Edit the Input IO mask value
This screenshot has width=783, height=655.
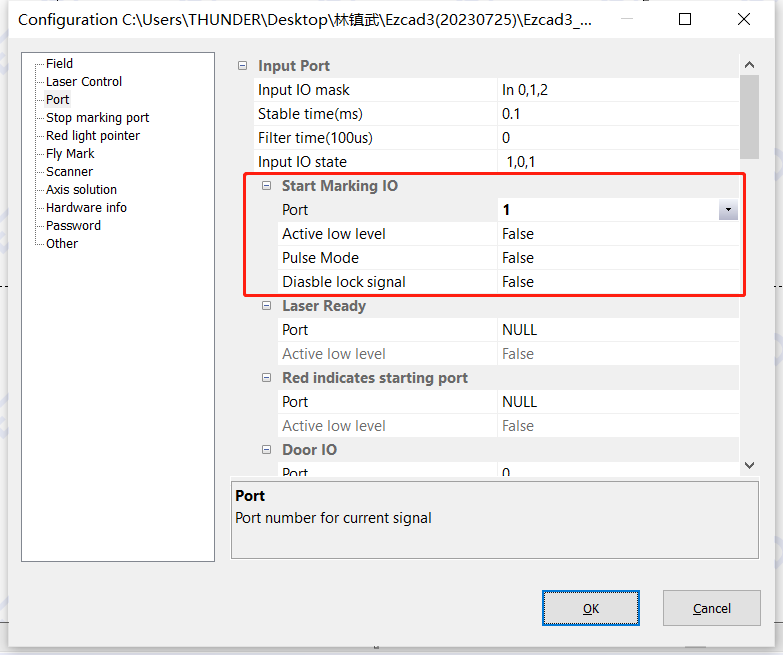coord(618,90)
